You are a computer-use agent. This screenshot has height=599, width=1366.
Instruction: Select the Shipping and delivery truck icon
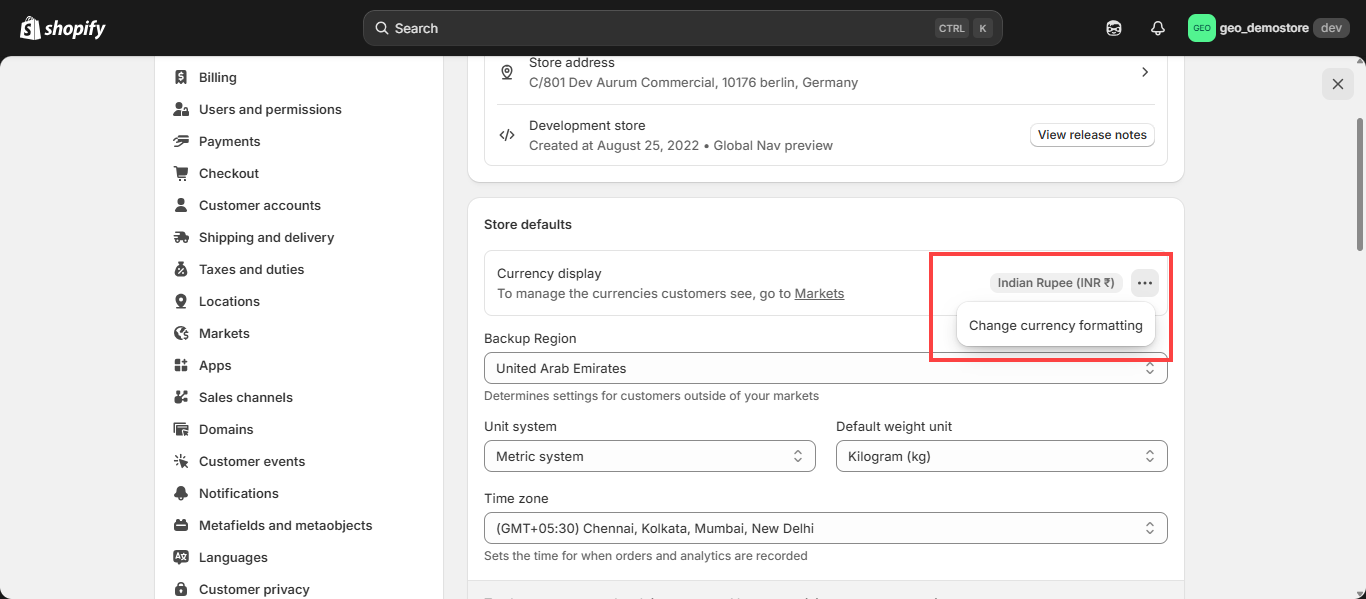click(x=181, y=237)
